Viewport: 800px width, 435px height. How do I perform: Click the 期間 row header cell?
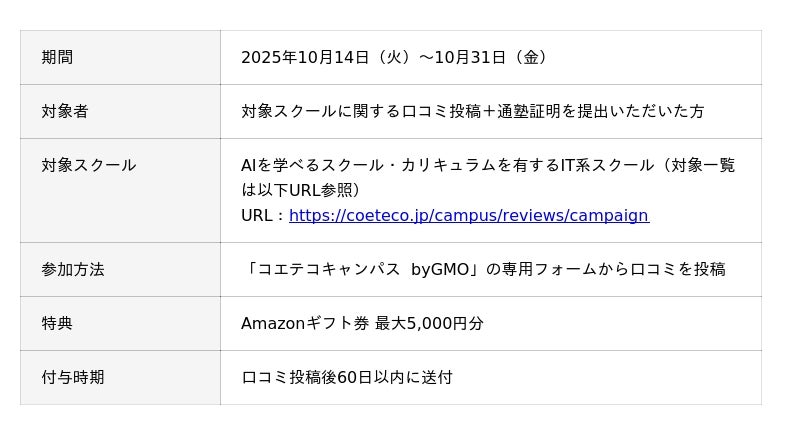point(57,58)
